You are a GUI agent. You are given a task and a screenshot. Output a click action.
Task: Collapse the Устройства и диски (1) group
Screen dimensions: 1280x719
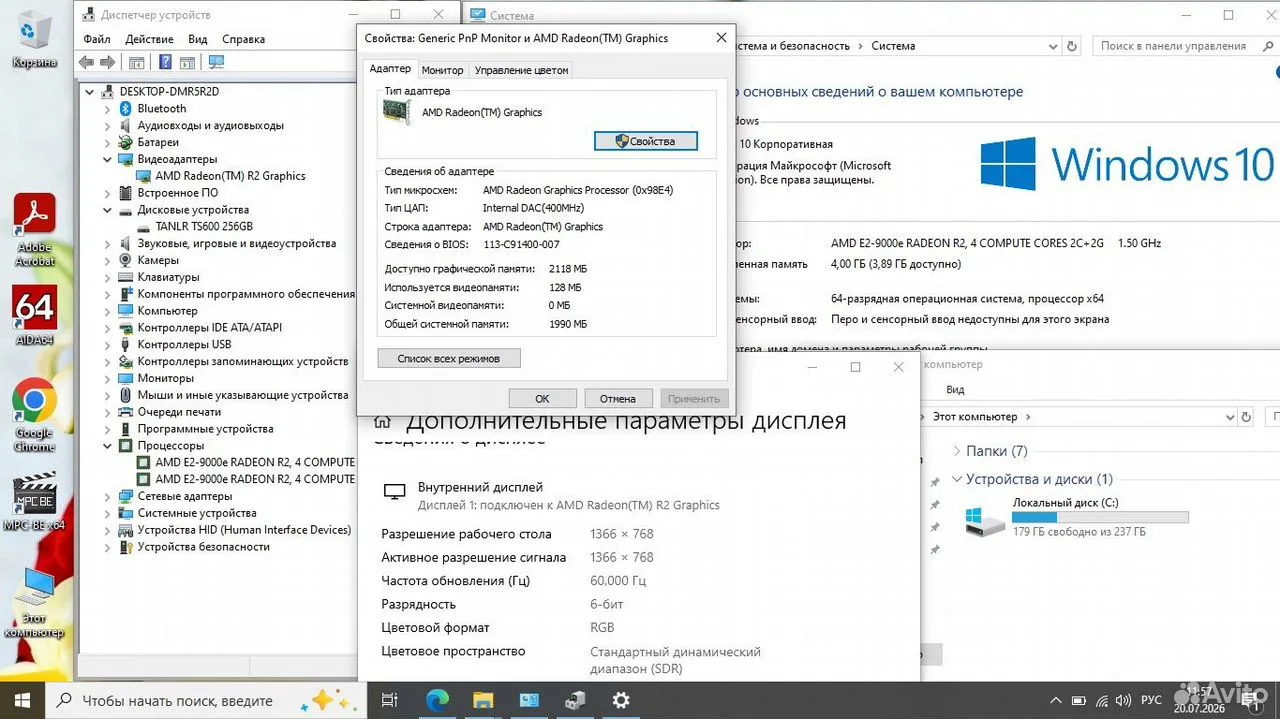tap(957, 479)
